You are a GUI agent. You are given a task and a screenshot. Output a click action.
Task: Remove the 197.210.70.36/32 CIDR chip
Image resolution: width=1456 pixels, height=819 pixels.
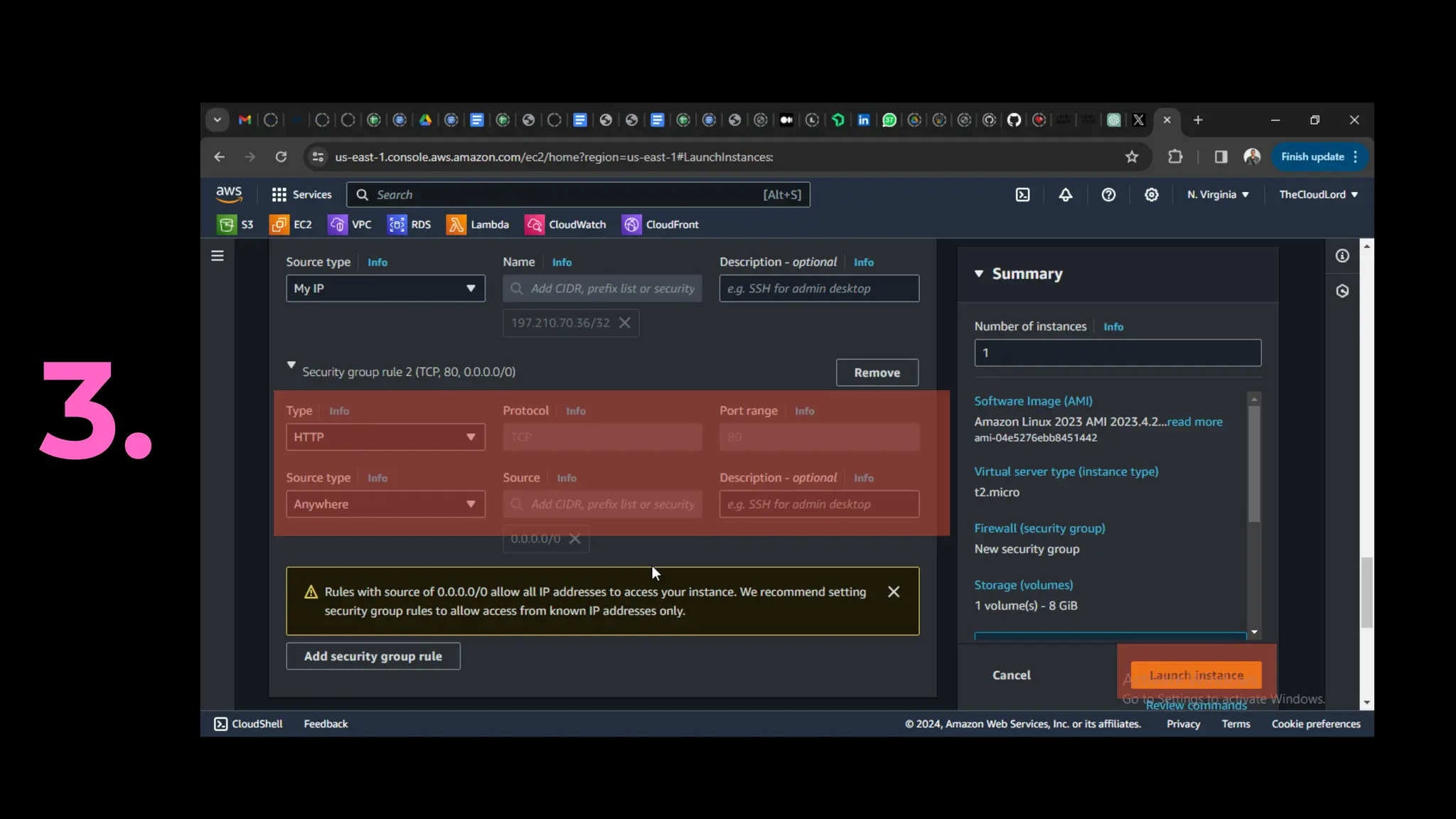click(625, 323)
